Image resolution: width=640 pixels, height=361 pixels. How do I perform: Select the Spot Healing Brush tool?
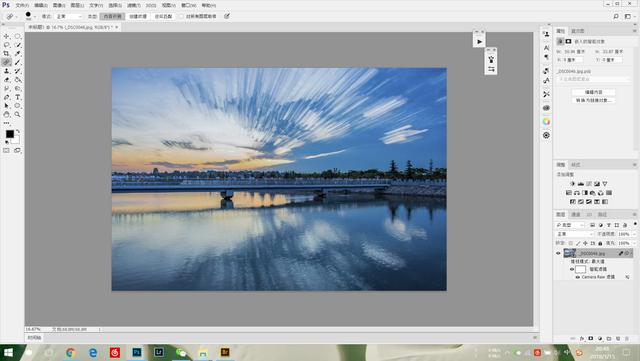(x=7, y=62)
